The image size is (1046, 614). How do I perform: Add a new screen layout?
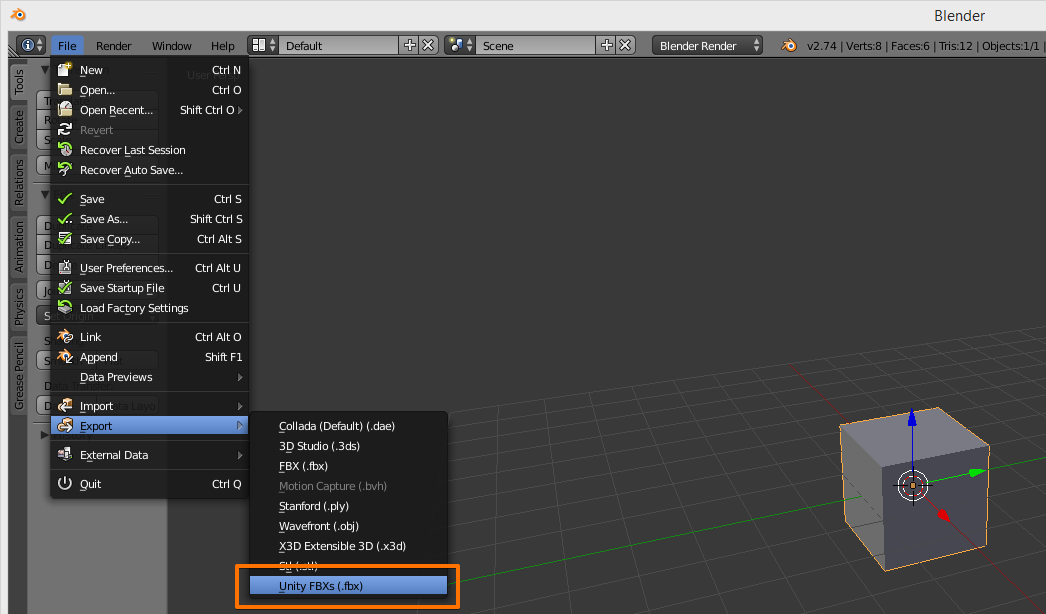click(410, 45)
